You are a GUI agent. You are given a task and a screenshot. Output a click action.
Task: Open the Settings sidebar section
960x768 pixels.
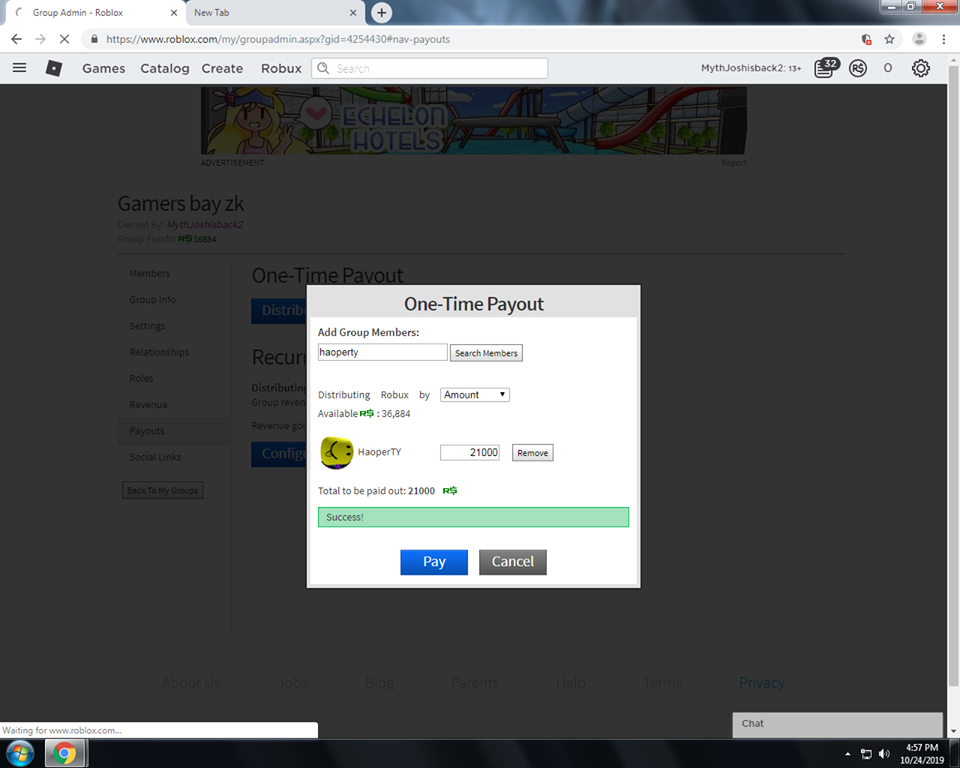tap(147, 326)
